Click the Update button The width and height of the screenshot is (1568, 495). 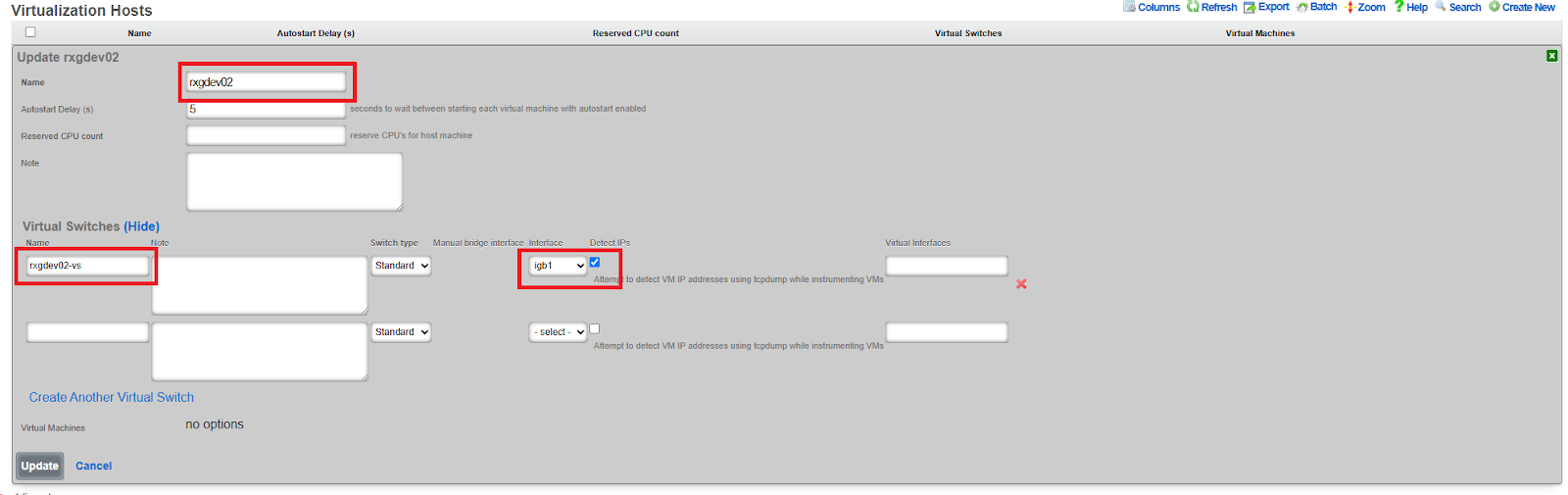point(40,466)
